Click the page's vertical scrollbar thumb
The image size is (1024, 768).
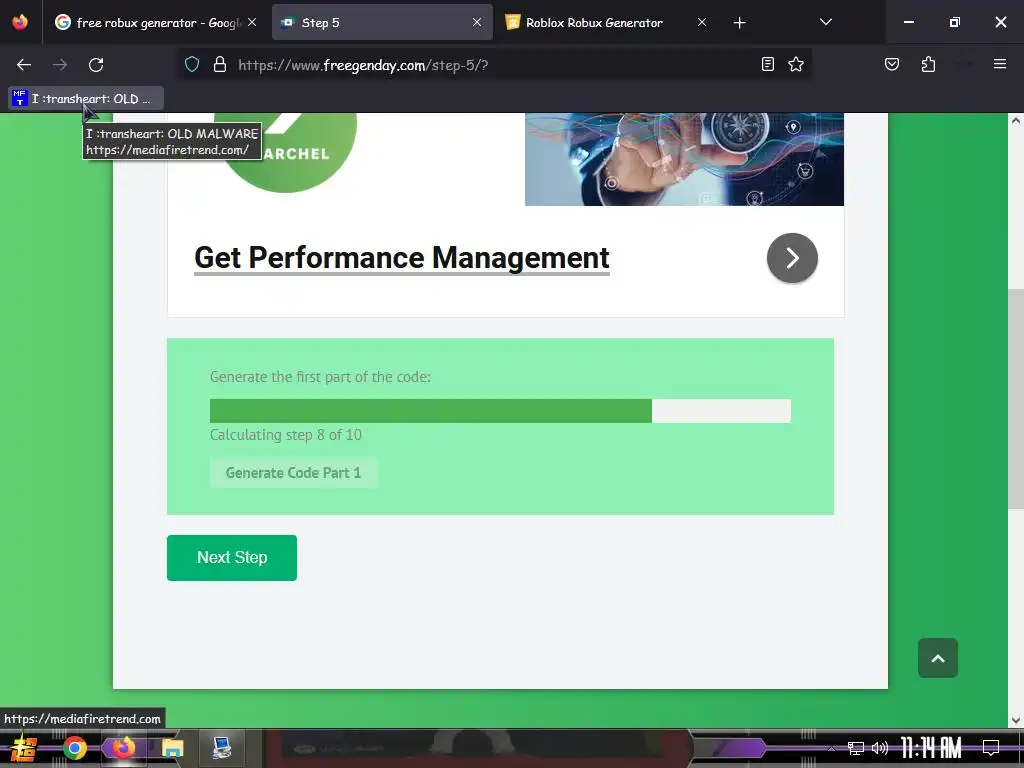[x=1016, y=398]
